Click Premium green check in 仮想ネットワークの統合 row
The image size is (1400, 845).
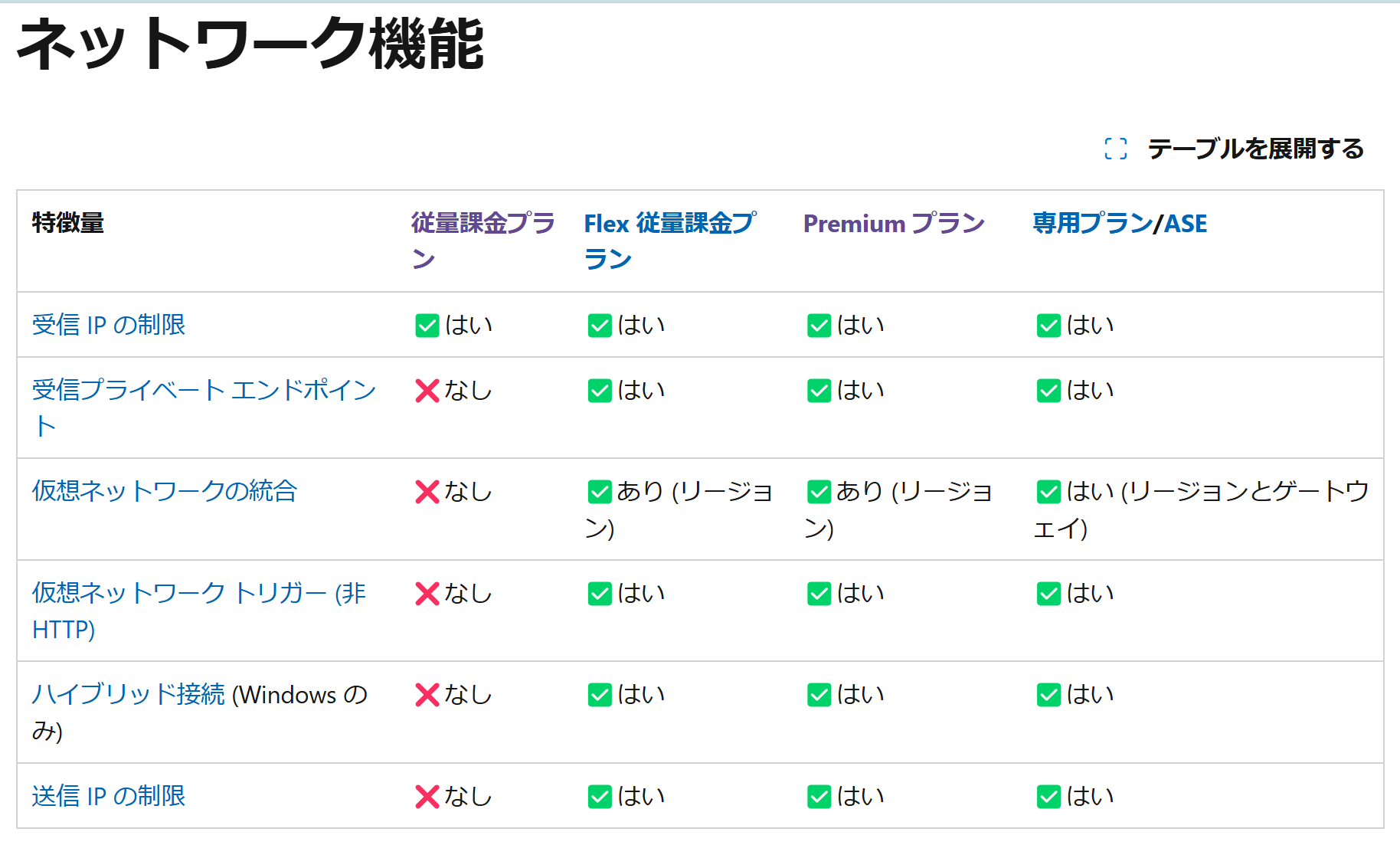pos(819,492)
